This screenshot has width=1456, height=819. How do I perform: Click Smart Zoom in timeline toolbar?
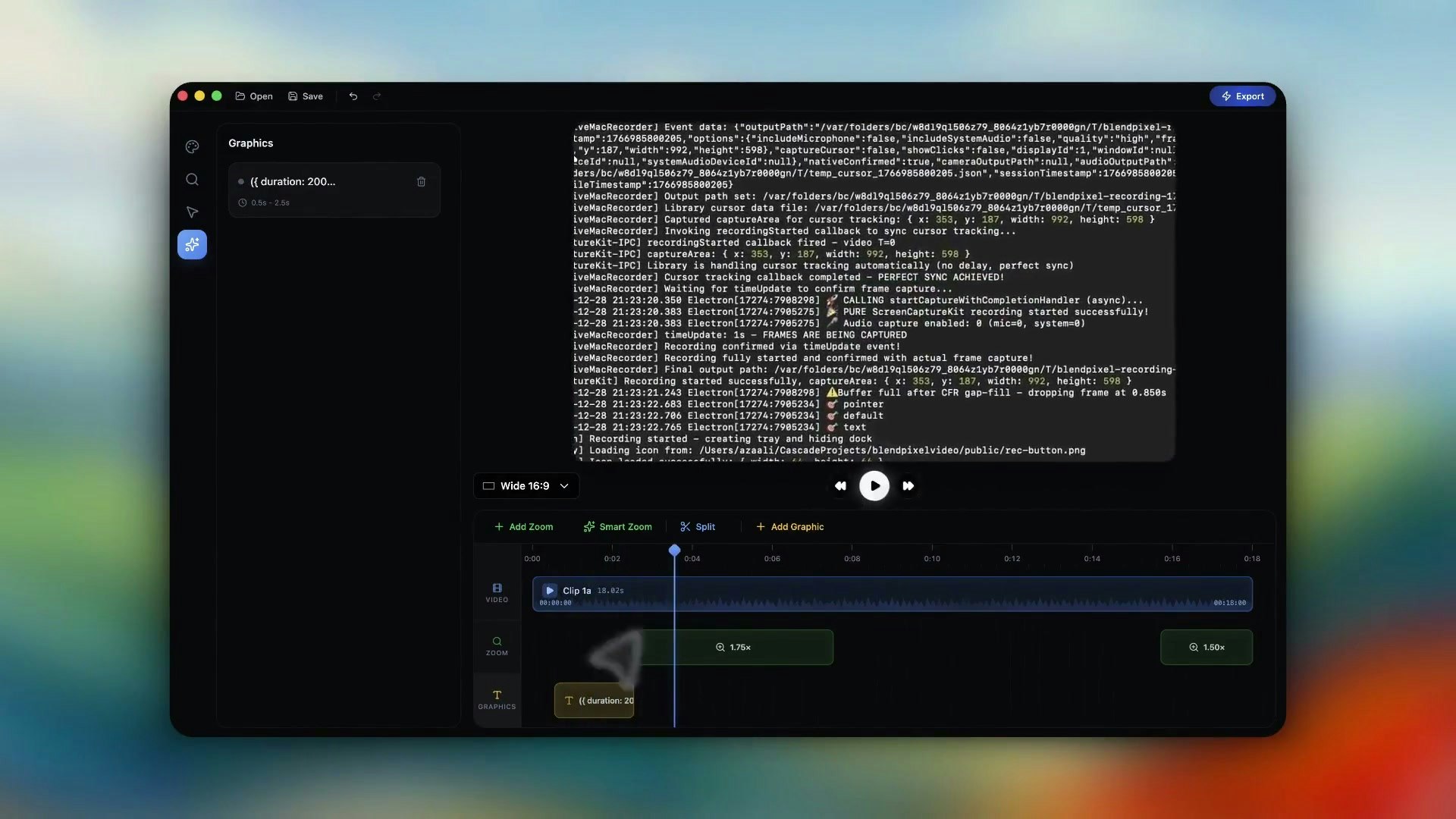pos(617,527)
